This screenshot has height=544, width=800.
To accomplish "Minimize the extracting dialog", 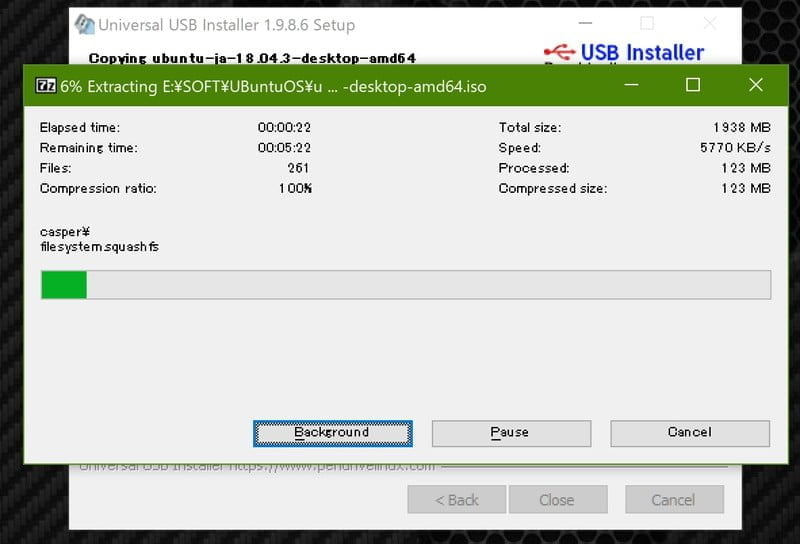I will click(631, 85).
